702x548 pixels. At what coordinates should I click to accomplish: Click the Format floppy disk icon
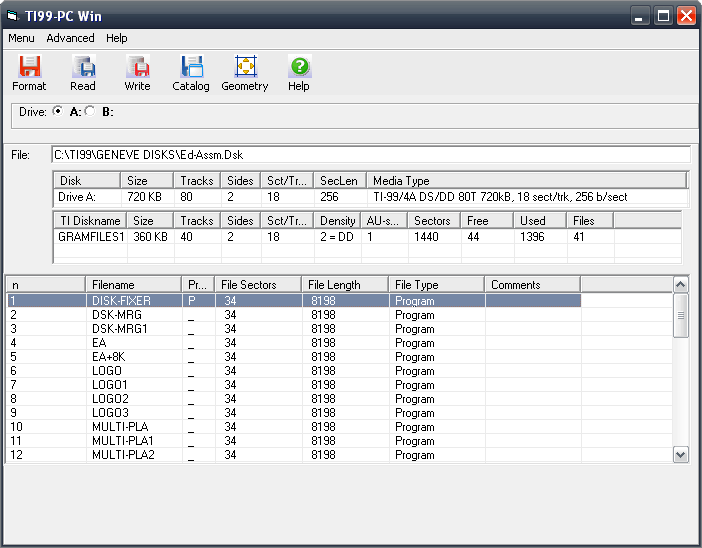click(x=30, y=66)
